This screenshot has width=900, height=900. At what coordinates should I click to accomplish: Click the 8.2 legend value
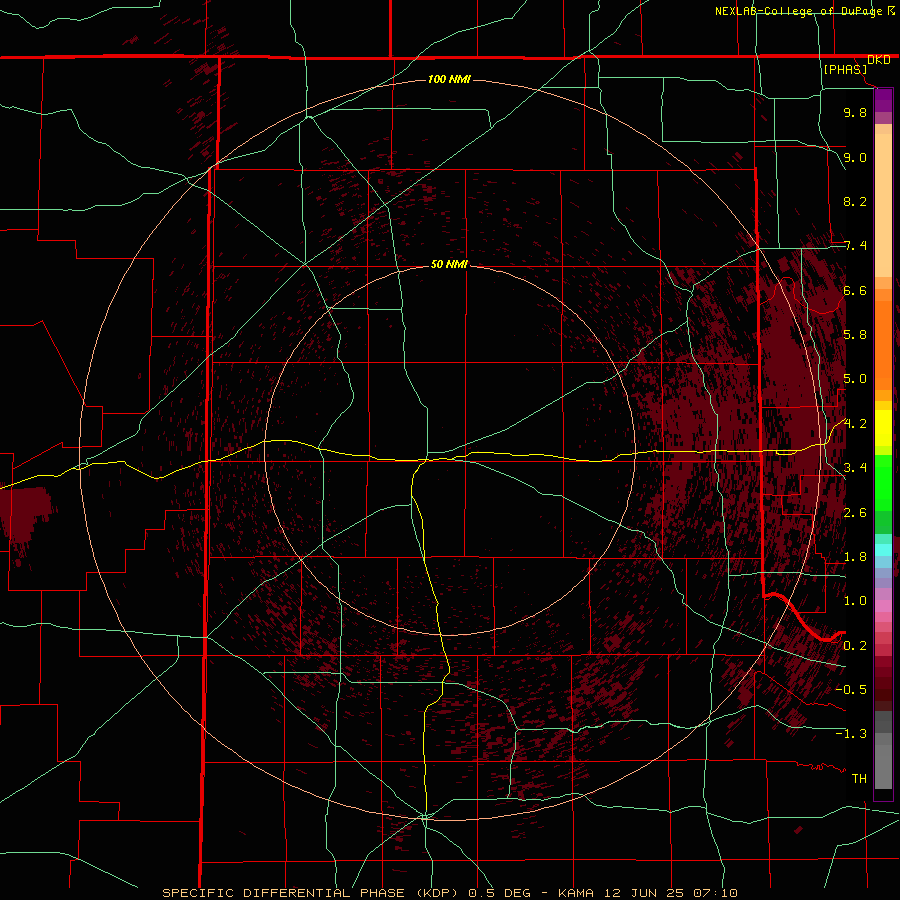855,201
